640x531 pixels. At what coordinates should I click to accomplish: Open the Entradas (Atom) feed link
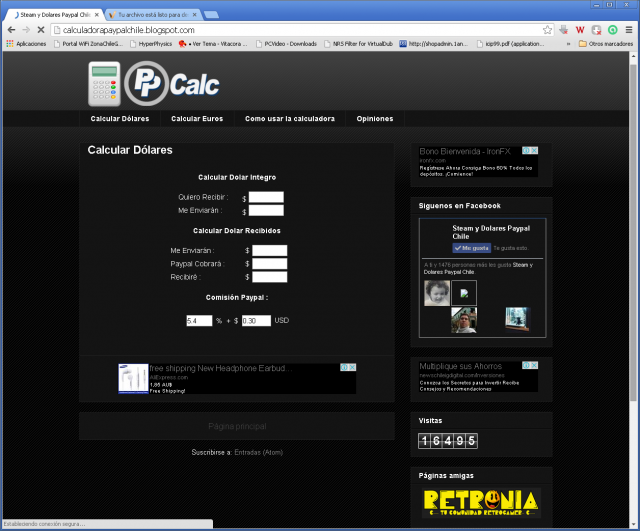258,452
